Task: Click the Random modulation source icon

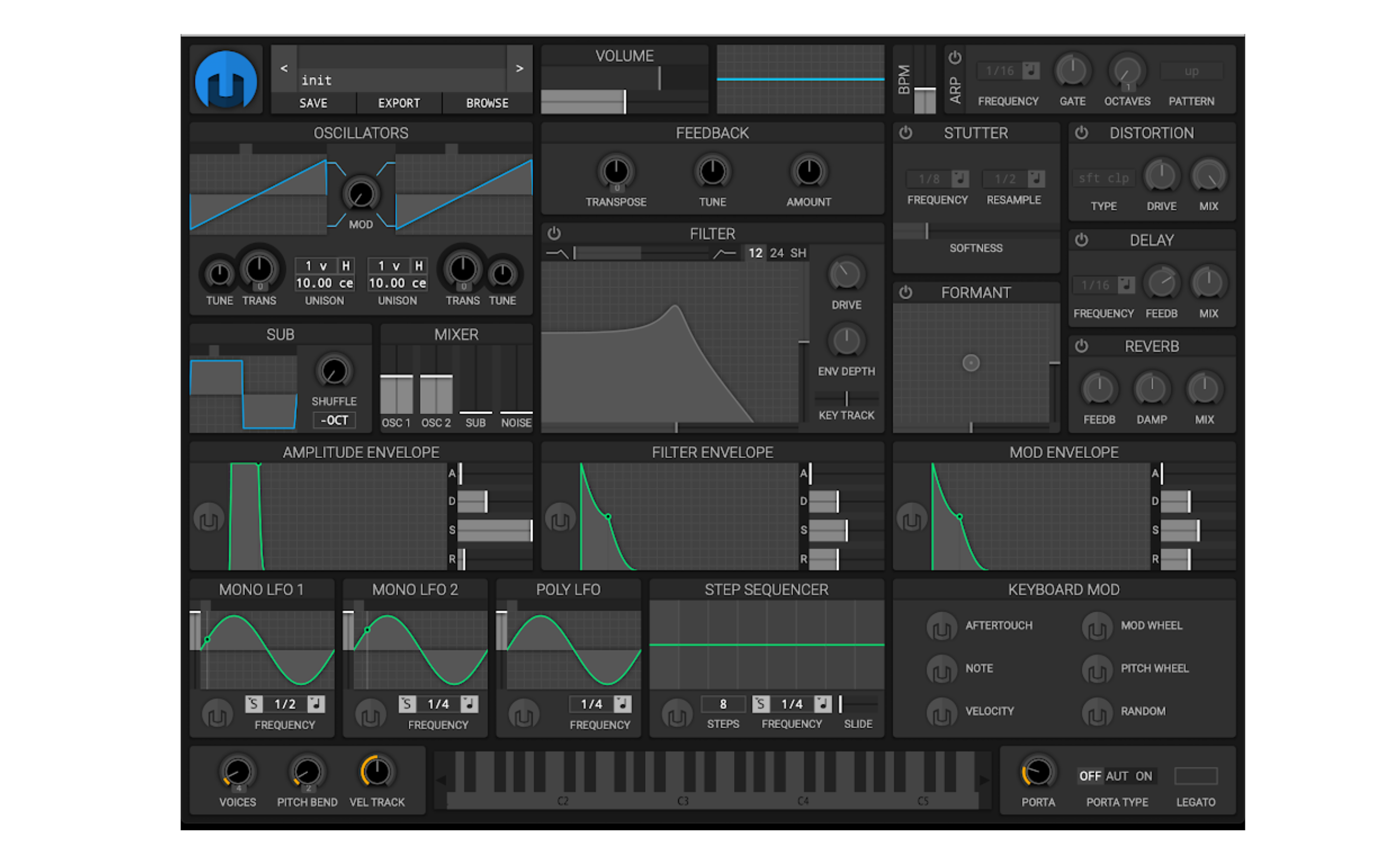Action: coord(1097,712)
